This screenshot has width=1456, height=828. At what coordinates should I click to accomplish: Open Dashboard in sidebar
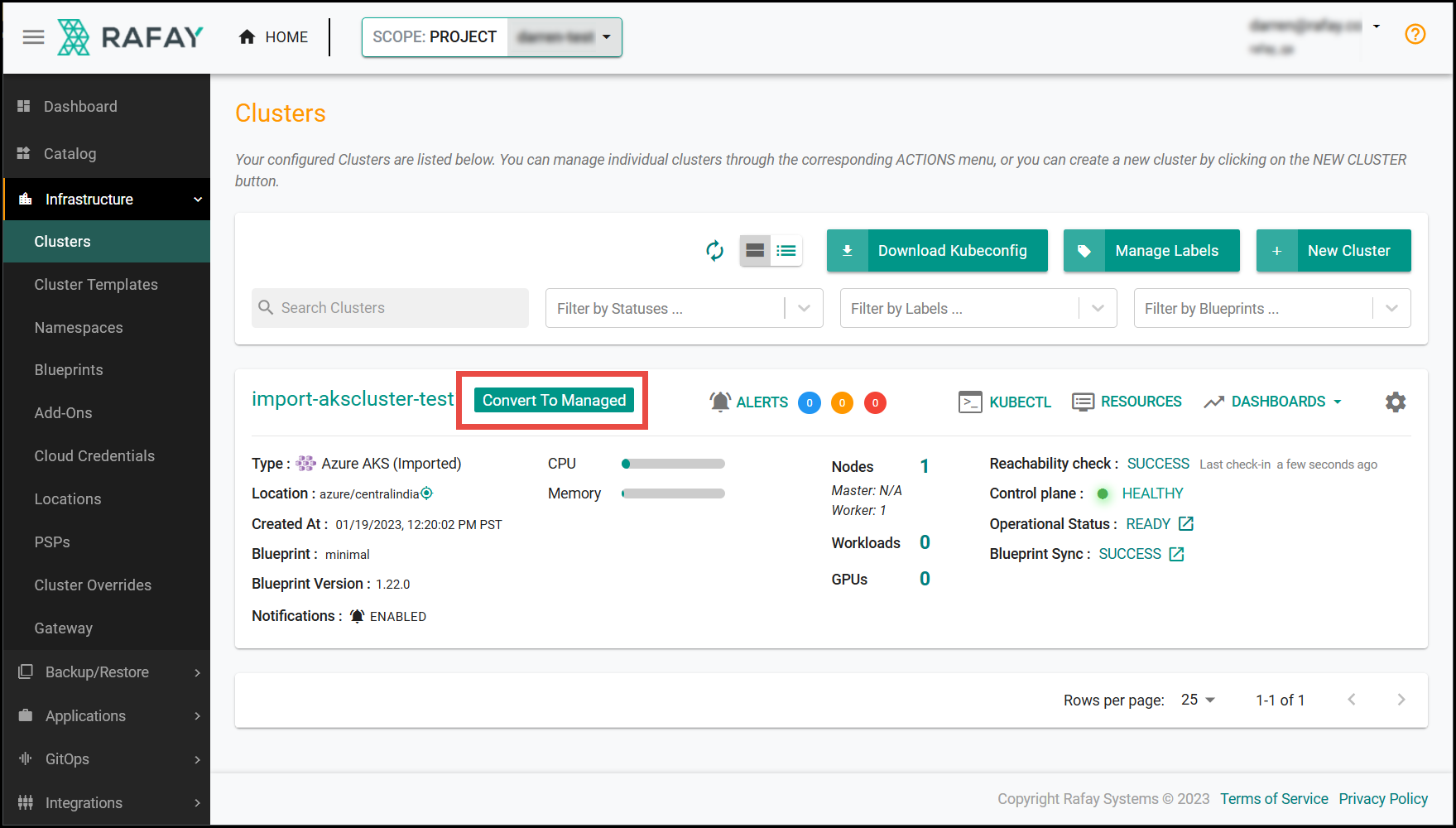click(x=107, y=107)
